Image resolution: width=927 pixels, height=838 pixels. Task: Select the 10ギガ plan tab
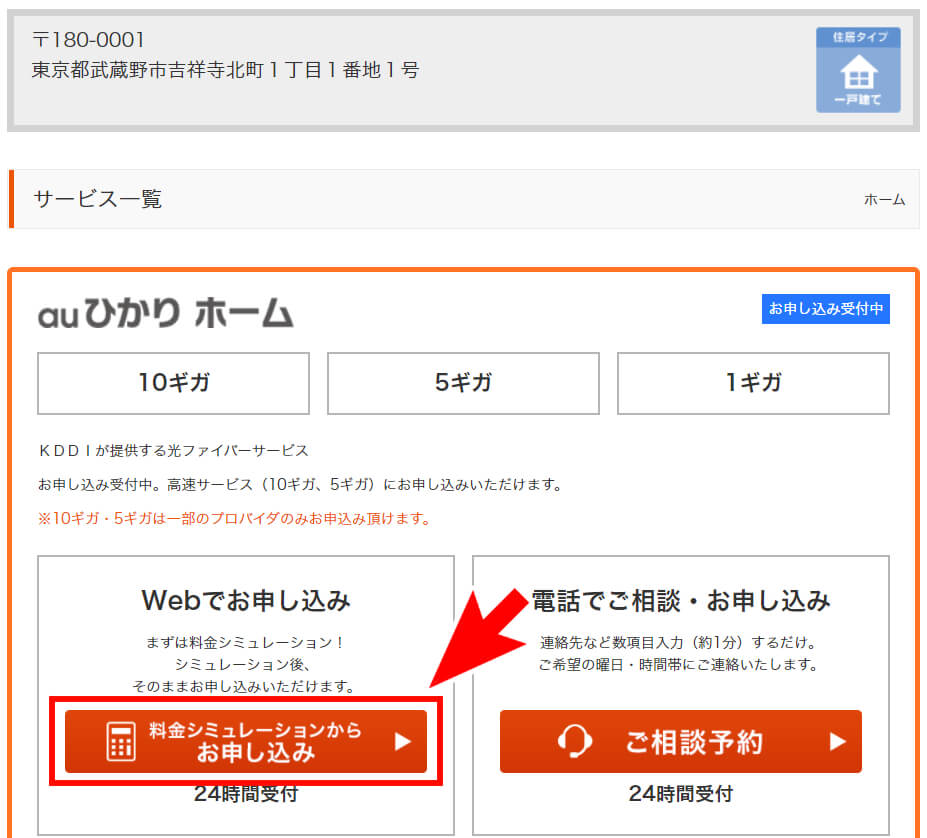(x=173, y=383)
